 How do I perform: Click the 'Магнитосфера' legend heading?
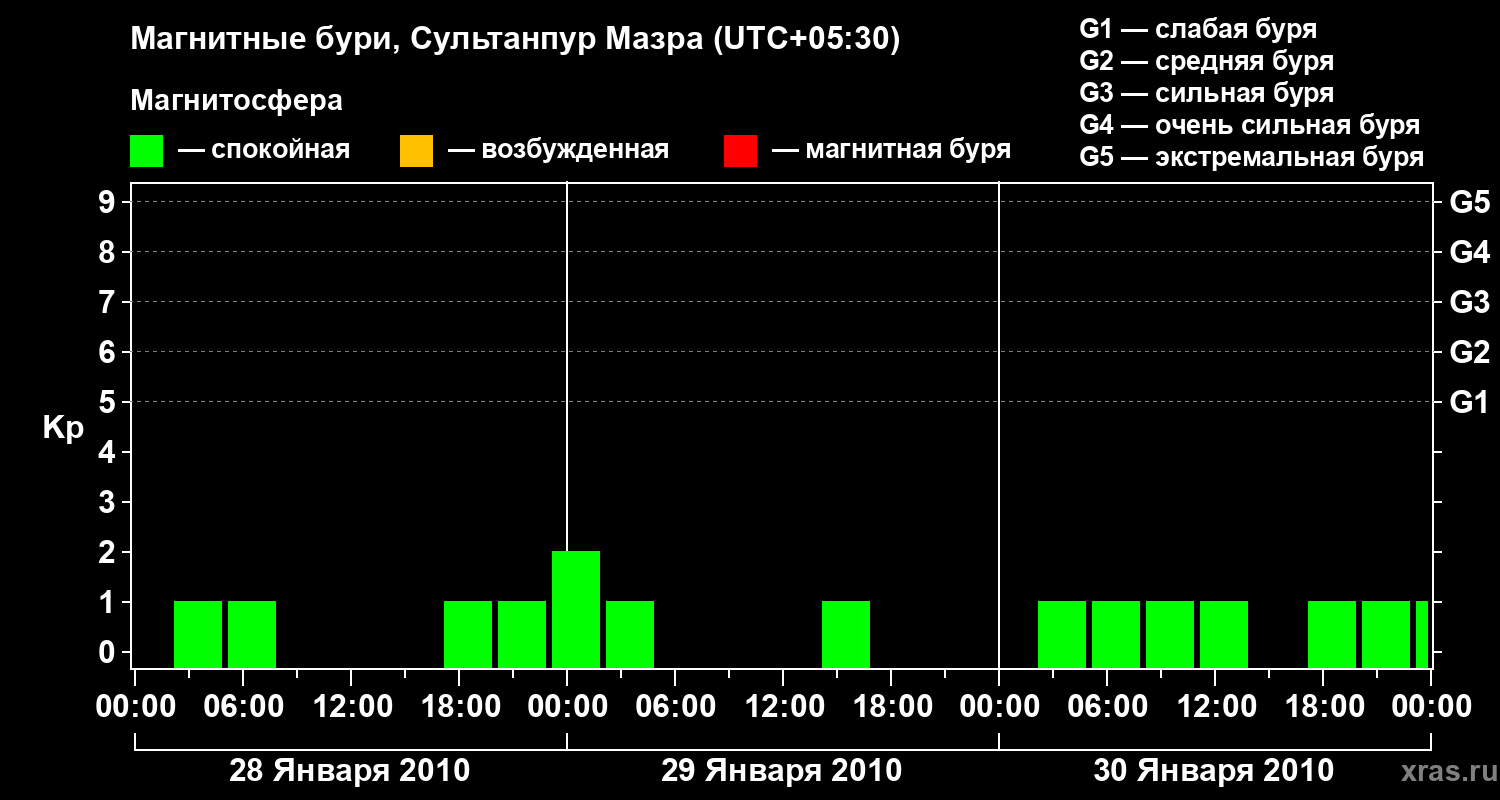237,101
